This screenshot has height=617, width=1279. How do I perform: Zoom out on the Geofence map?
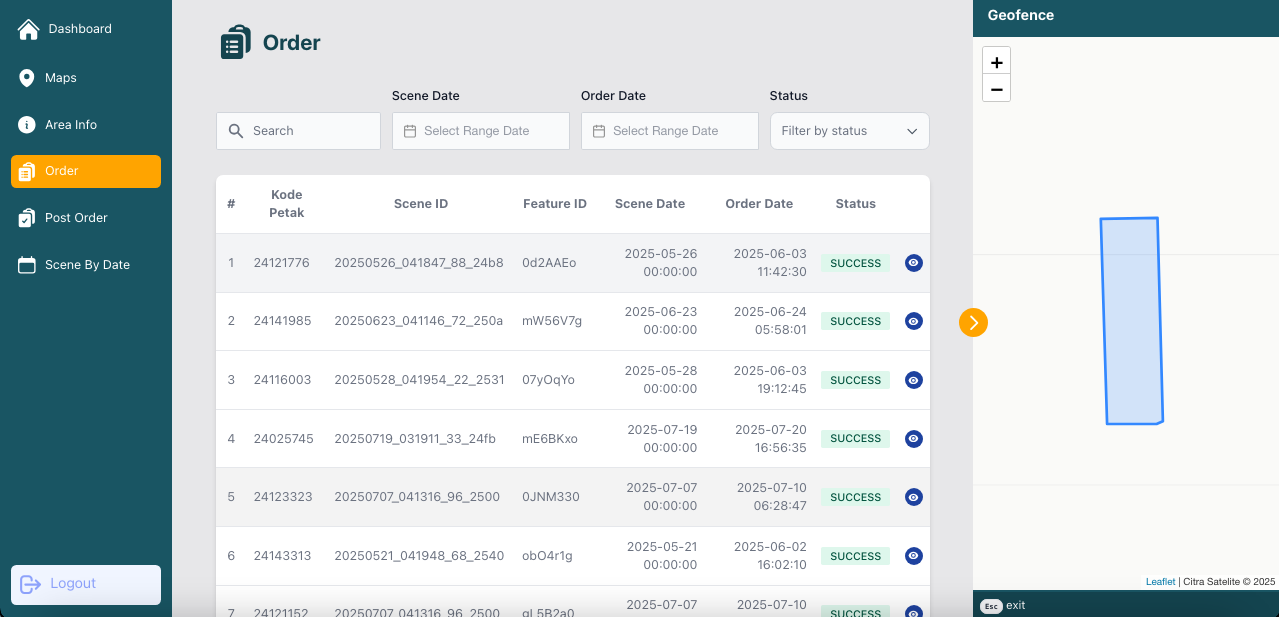point(996,89)
